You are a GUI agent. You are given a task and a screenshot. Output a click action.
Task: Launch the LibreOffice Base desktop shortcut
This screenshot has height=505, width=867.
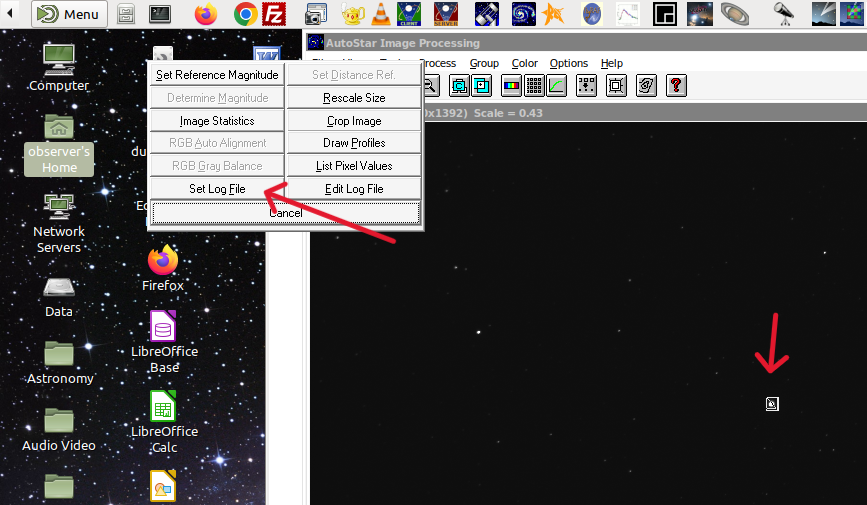coord(164,342)
